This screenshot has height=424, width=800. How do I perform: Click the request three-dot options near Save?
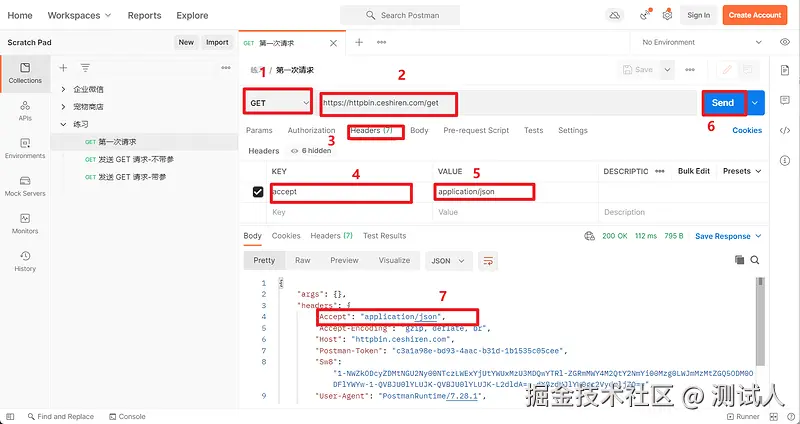coord(690,70)
